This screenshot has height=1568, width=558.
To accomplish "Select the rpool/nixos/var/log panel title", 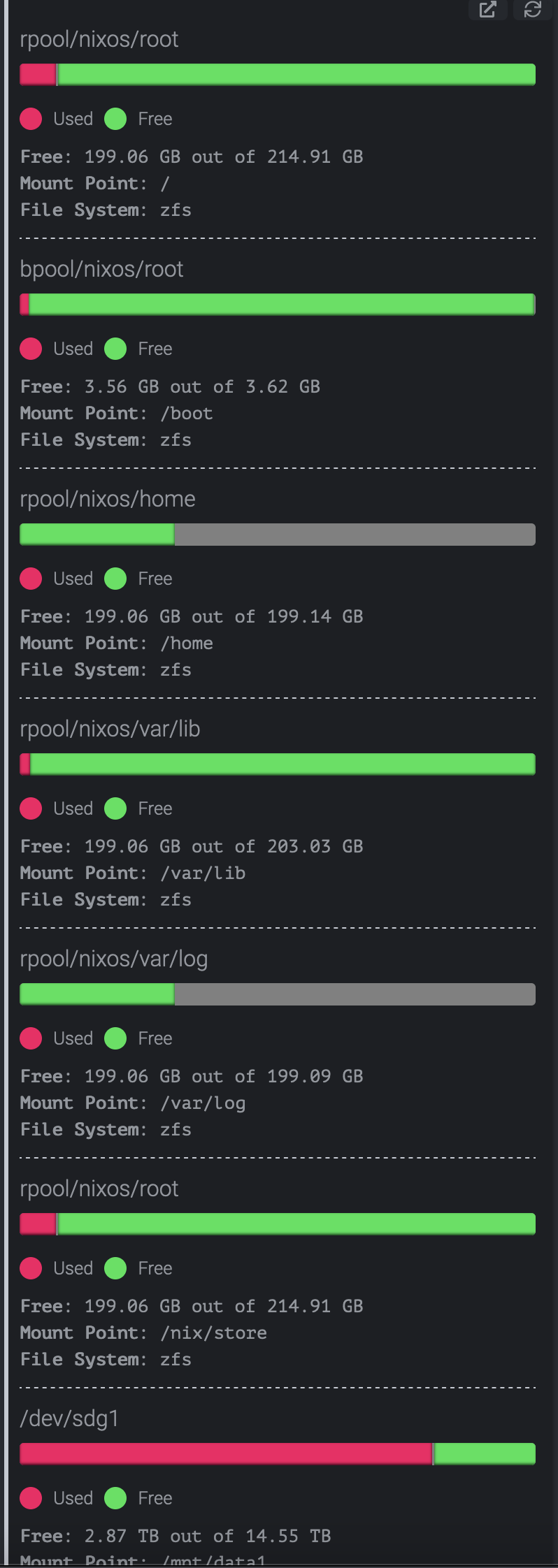I will click(x=114, y=958).
